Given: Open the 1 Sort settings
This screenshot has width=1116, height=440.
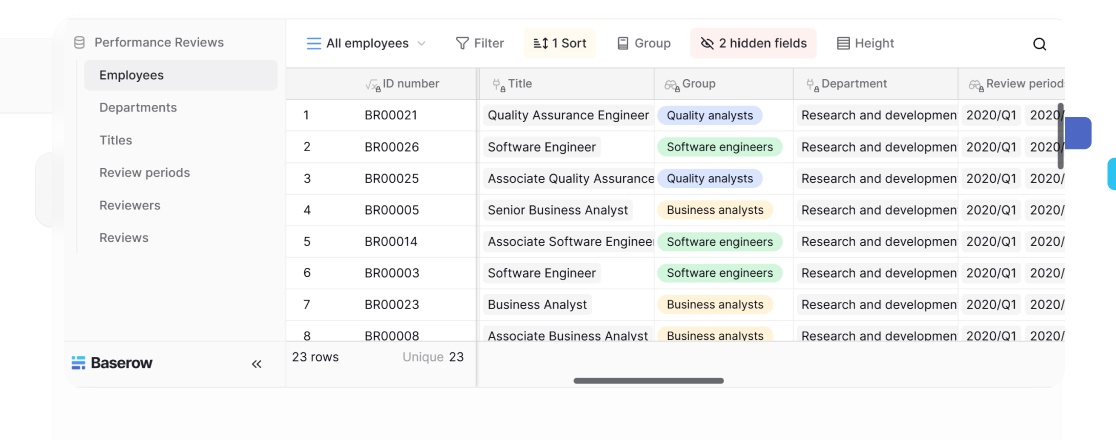Looking at the screenshot, I should pos(559,43).
